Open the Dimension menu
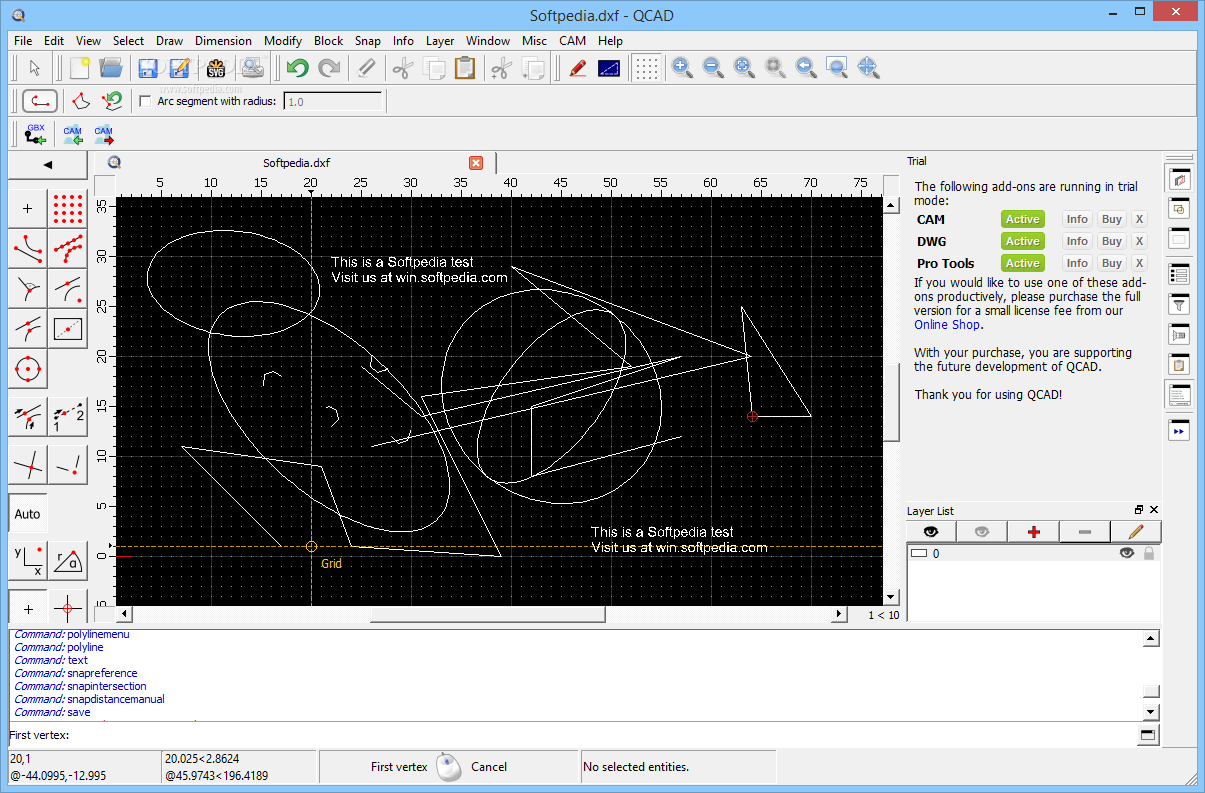The height and width of the screenshot is (793, 1205). click(223, 41)
